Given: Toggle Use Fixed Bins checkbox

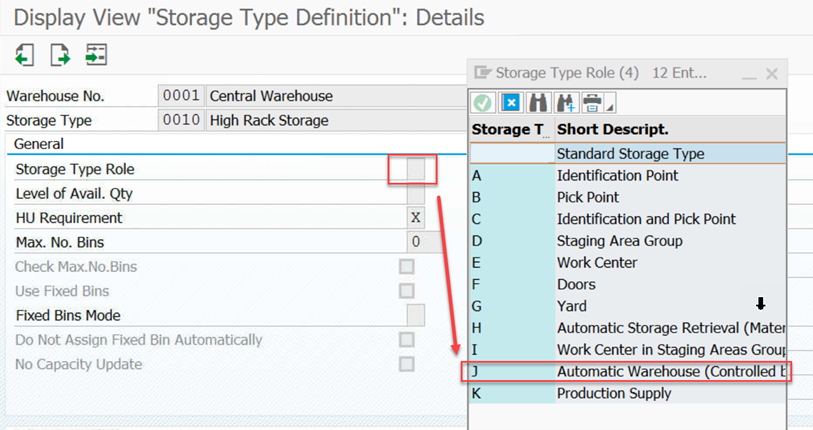Looking at the screenshot, I should (x=406, y=291).
